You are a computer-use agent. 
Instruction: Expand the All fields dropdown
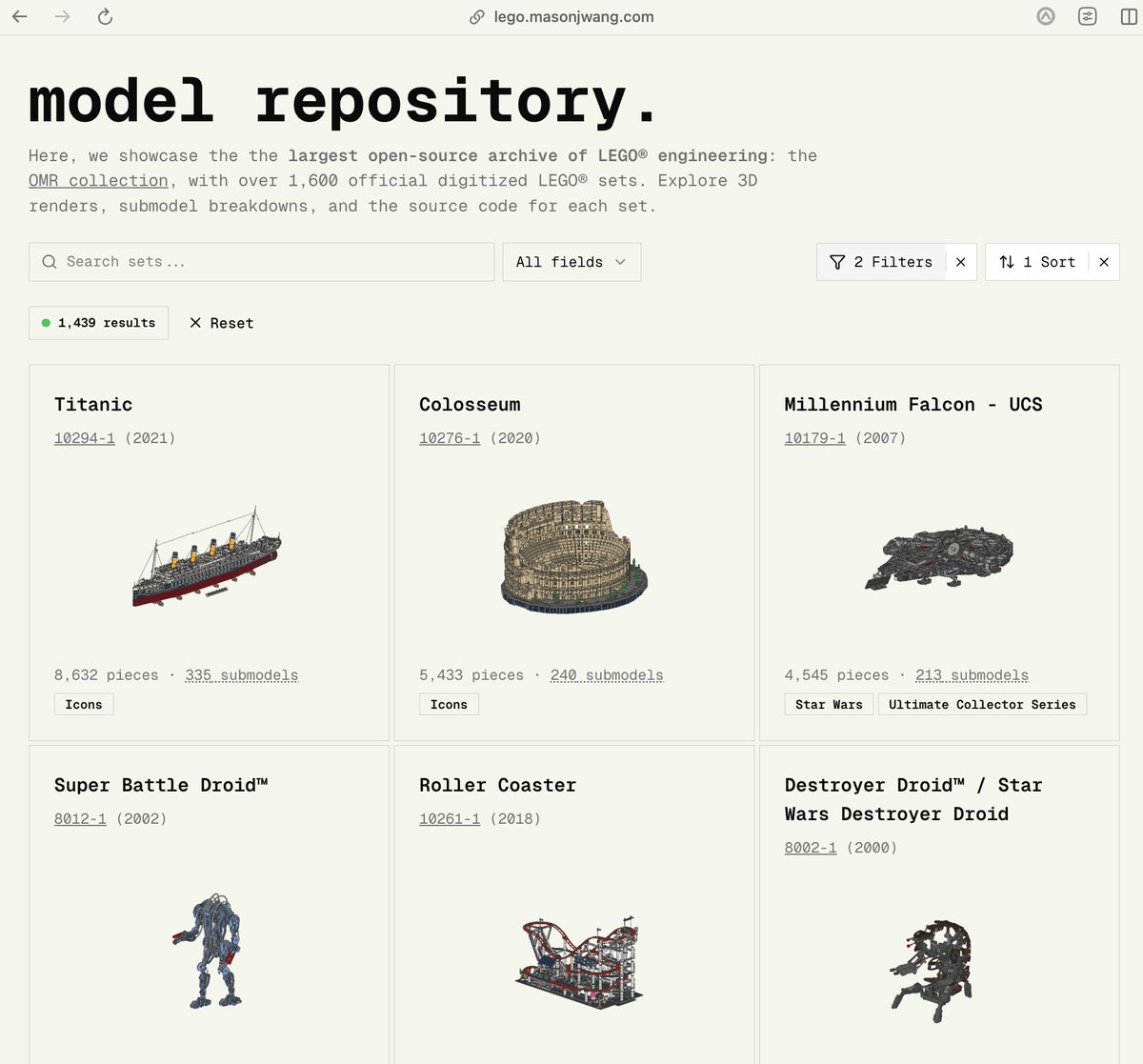click(571, 262)
